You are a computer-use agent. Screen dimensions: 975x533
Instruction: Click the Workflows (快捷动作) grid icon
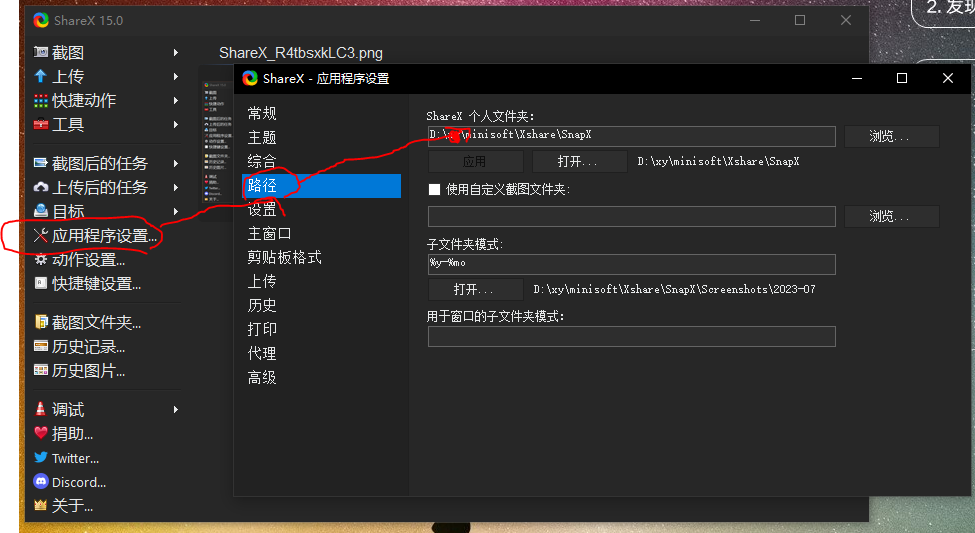tap(40, 100)
